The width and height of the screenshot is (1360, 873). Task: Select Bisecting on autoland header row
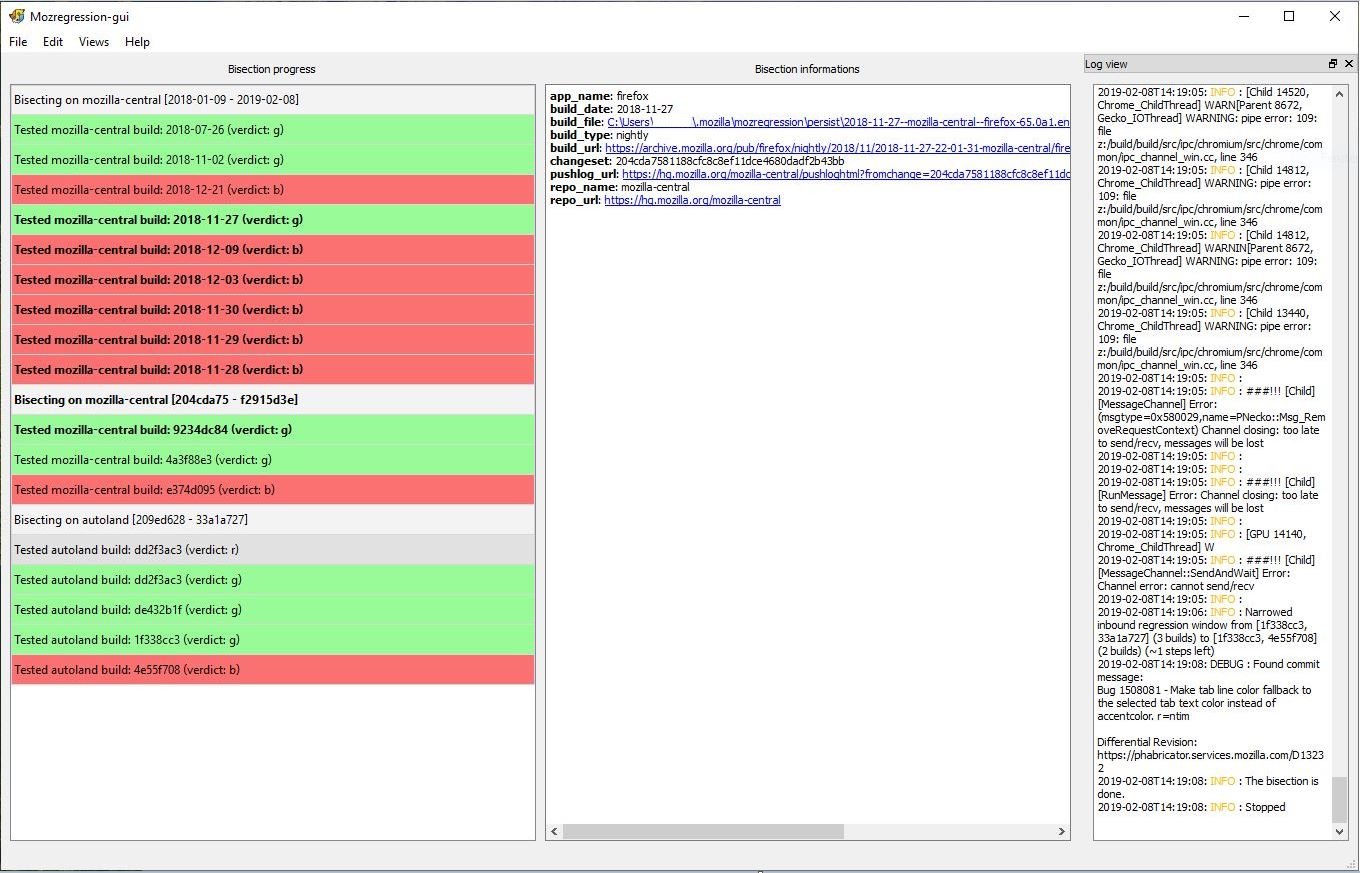pos(272,520)
